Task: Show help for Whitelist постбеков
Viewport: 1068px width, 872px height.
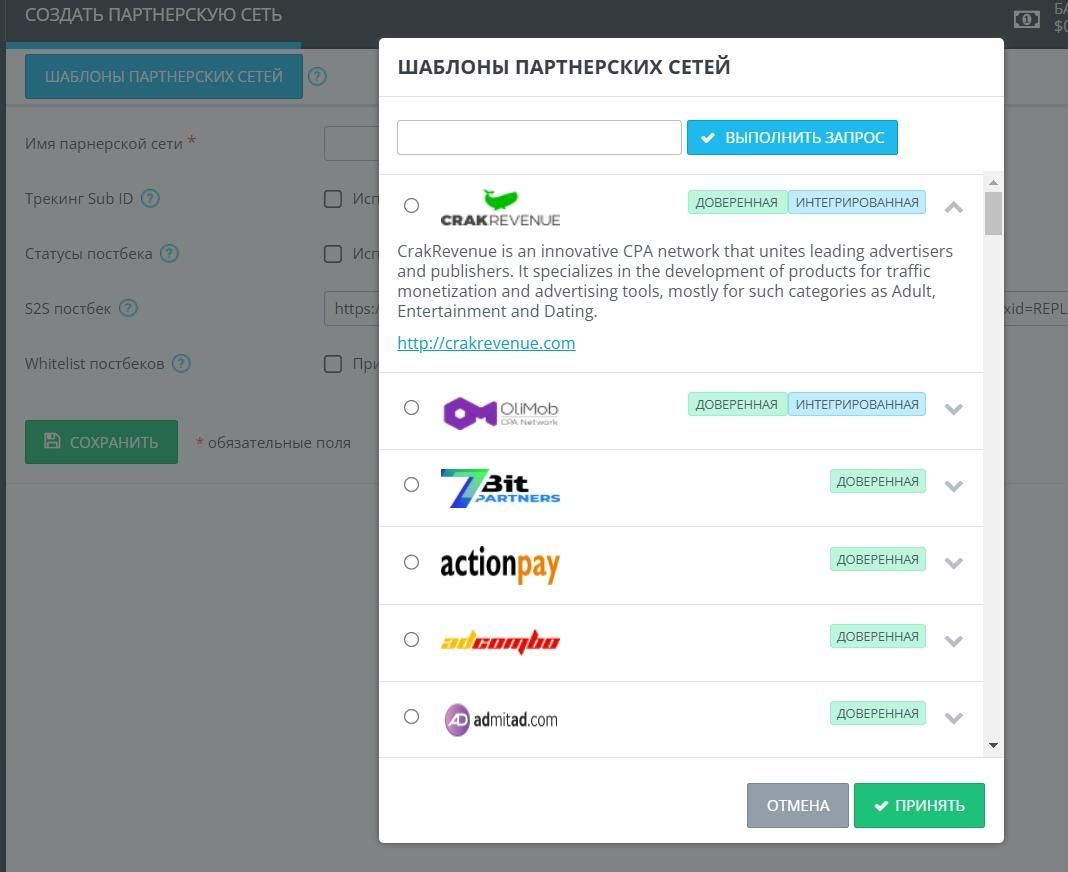Action: click(181, 363)
